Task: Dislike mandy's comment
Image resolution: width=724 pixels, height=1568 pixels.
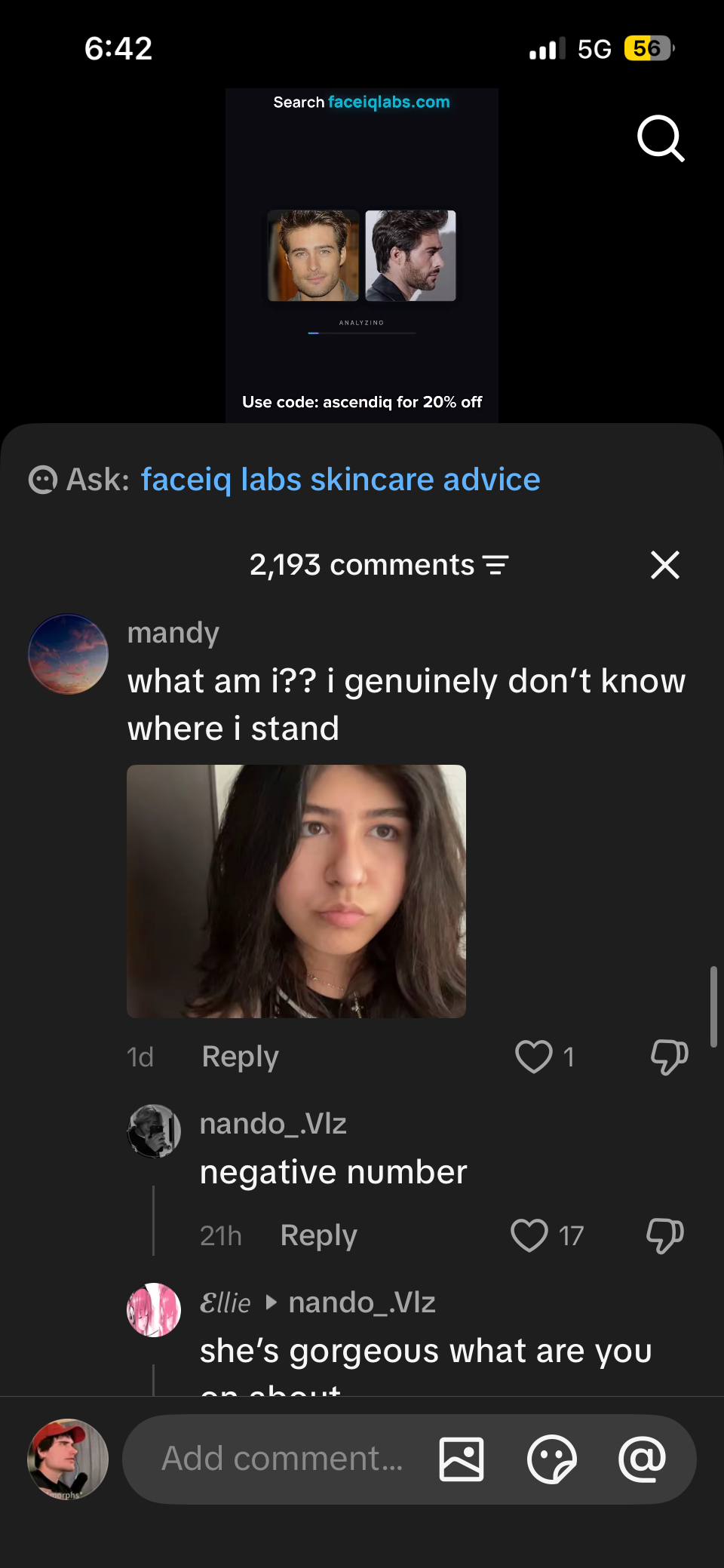Action: point(669,1056)
